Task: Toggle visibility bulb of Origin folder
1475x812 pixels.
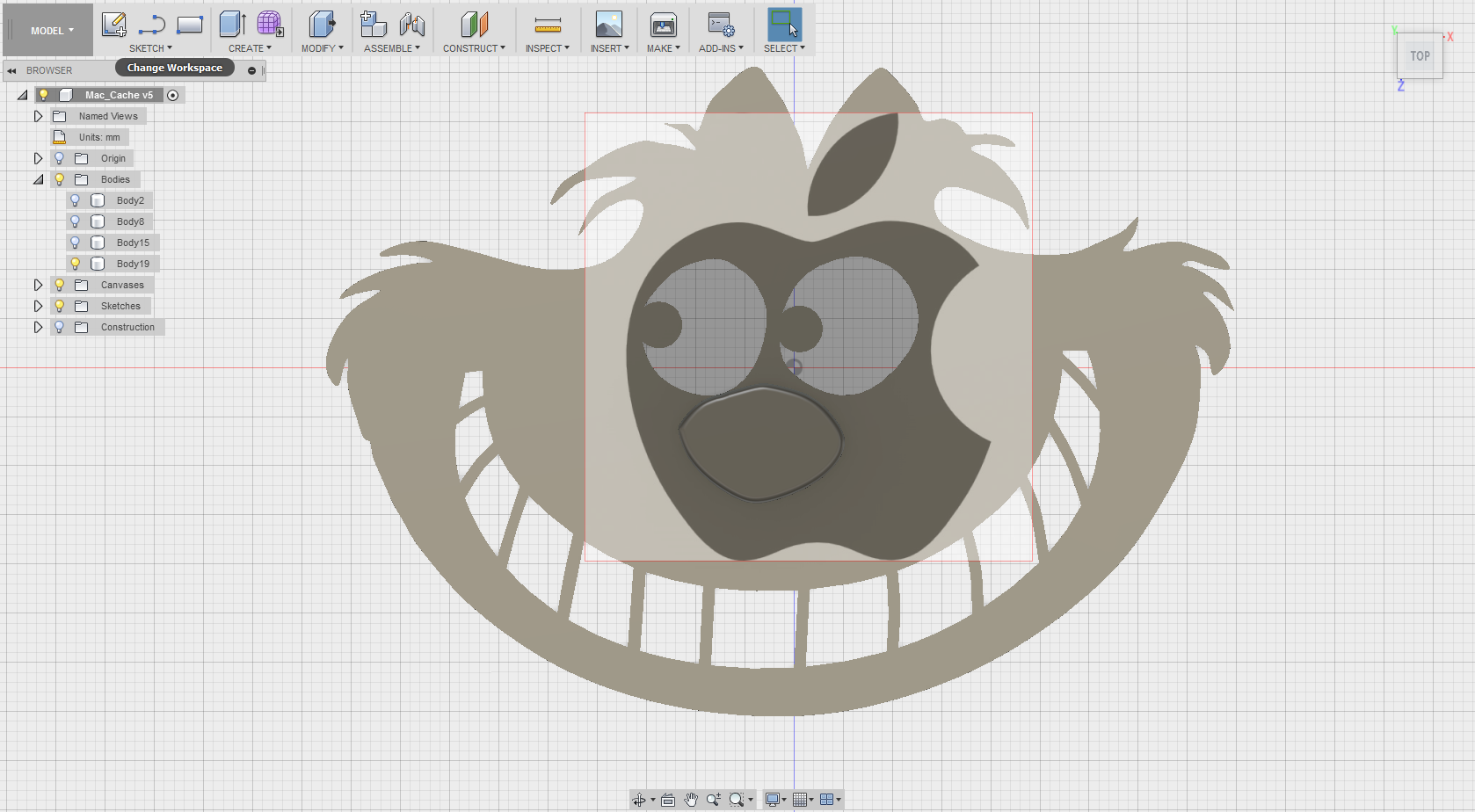Action: click(x=59, y=158)
